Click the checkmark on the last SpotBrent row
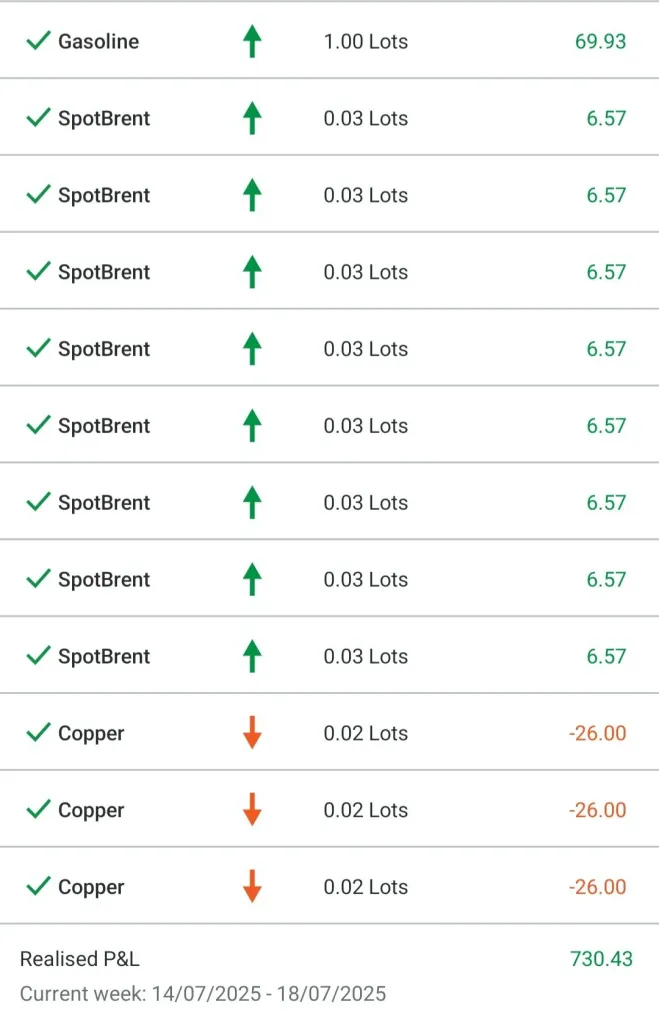 38,657
